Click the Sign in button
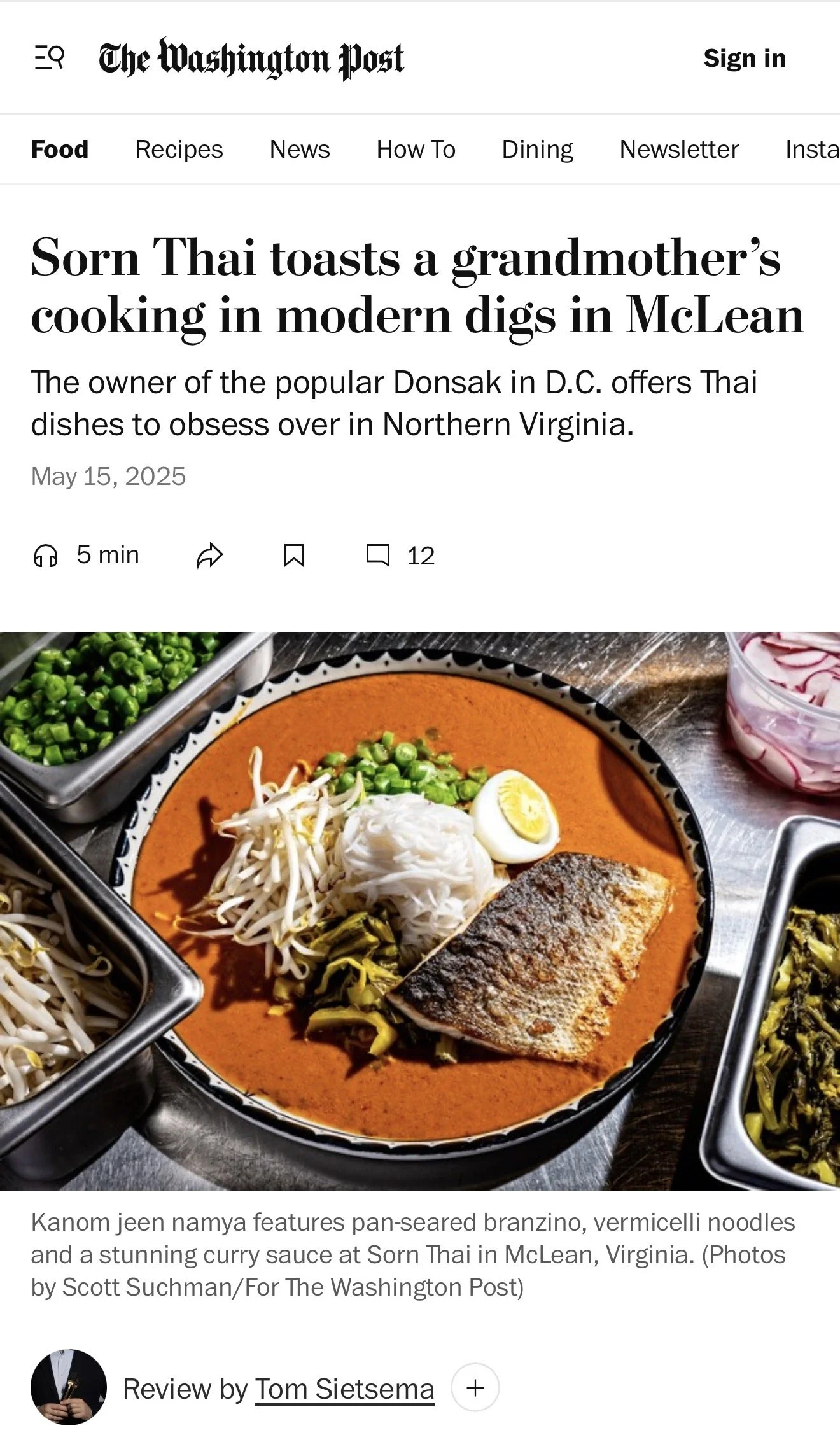Viewport: 840px width, 1449px height. (745, 59)
